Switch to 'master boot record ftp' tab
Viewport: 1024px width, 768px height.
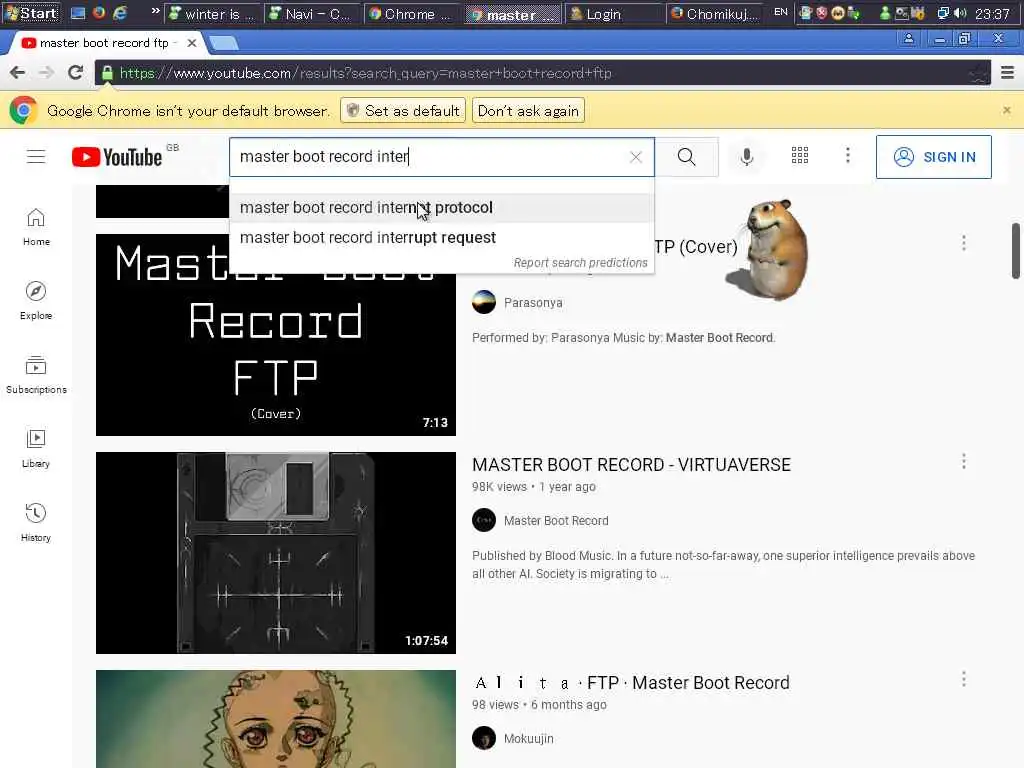(x=104, y=43)
